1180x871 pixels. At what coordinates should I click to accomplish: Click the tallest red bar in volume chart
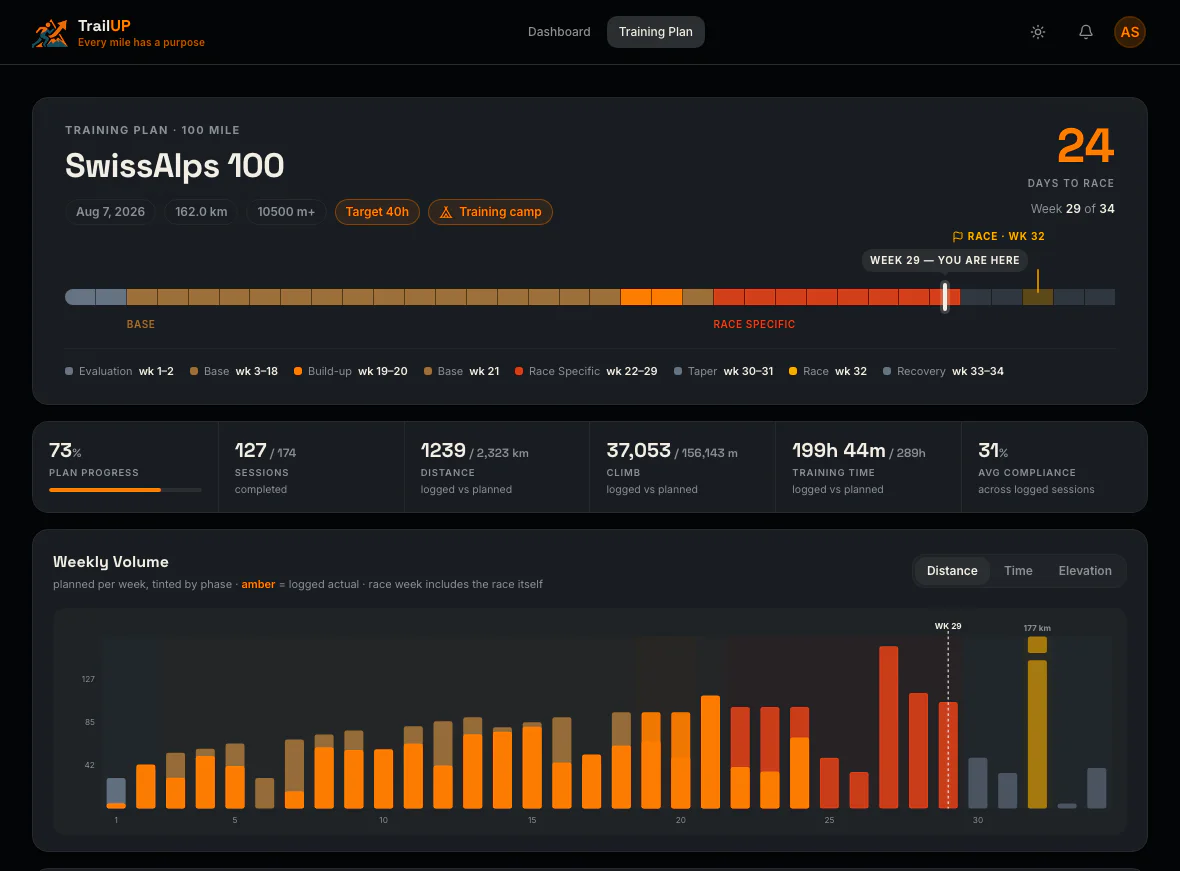(889, 727)
